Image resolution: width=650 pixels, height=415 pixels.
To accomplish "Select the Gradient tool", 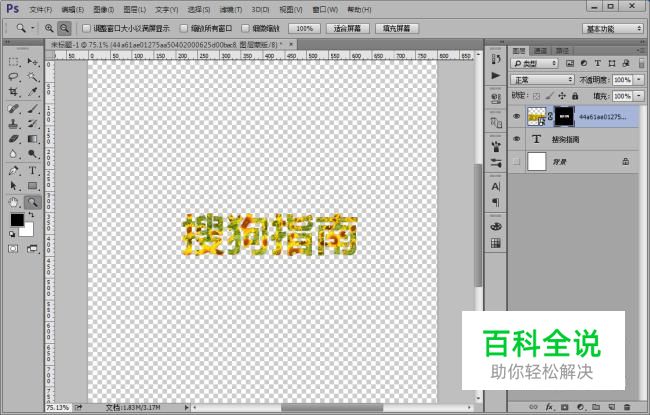I will (x=32, y=139).
